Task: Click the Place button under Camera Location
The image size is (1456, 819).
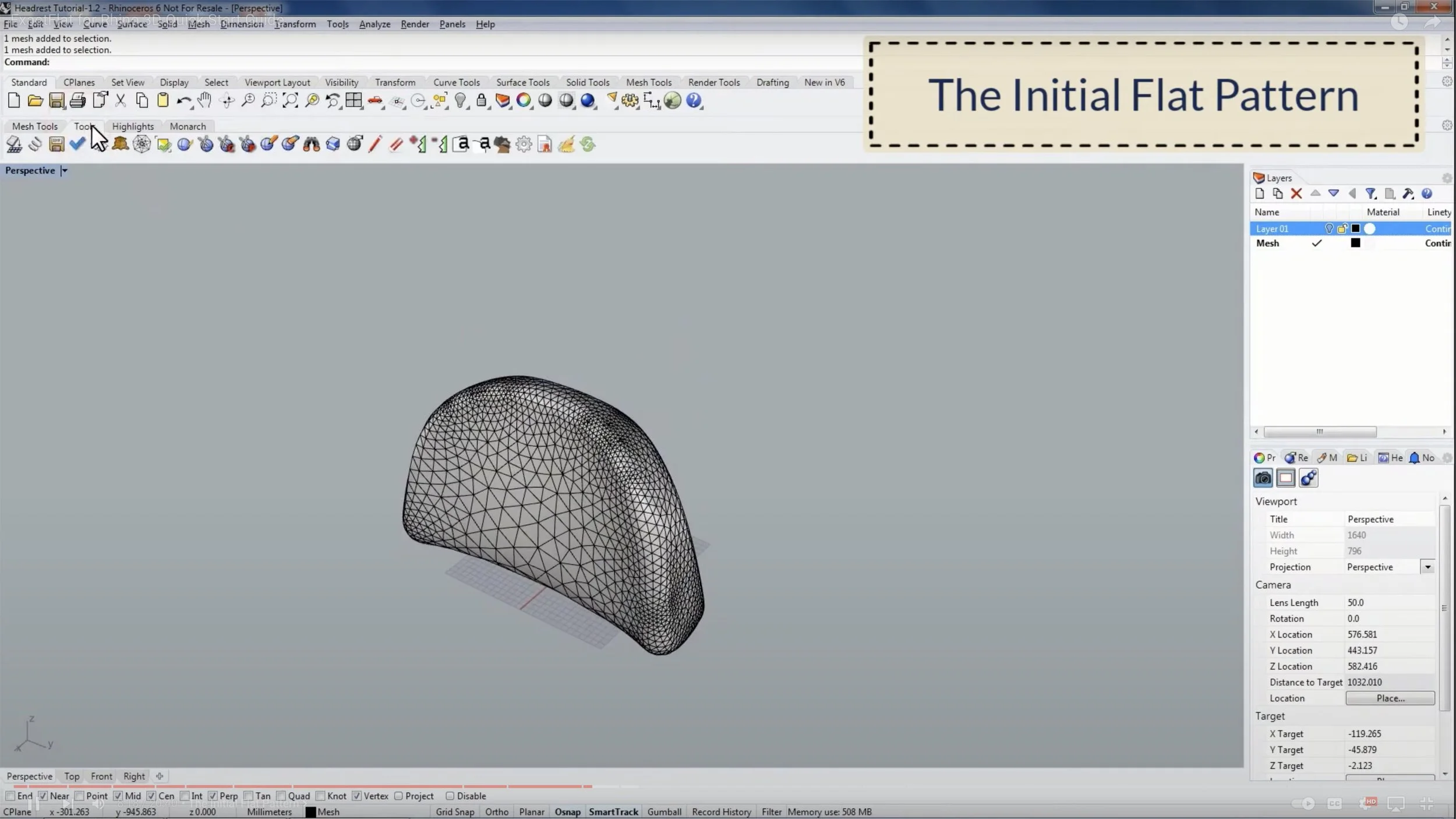Action: (1389, 698)
